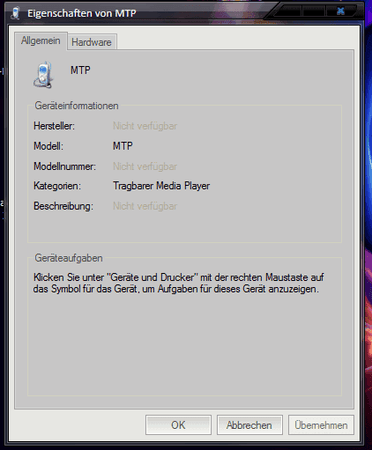Select the Allgemein tab

click(x=41, y=41)
